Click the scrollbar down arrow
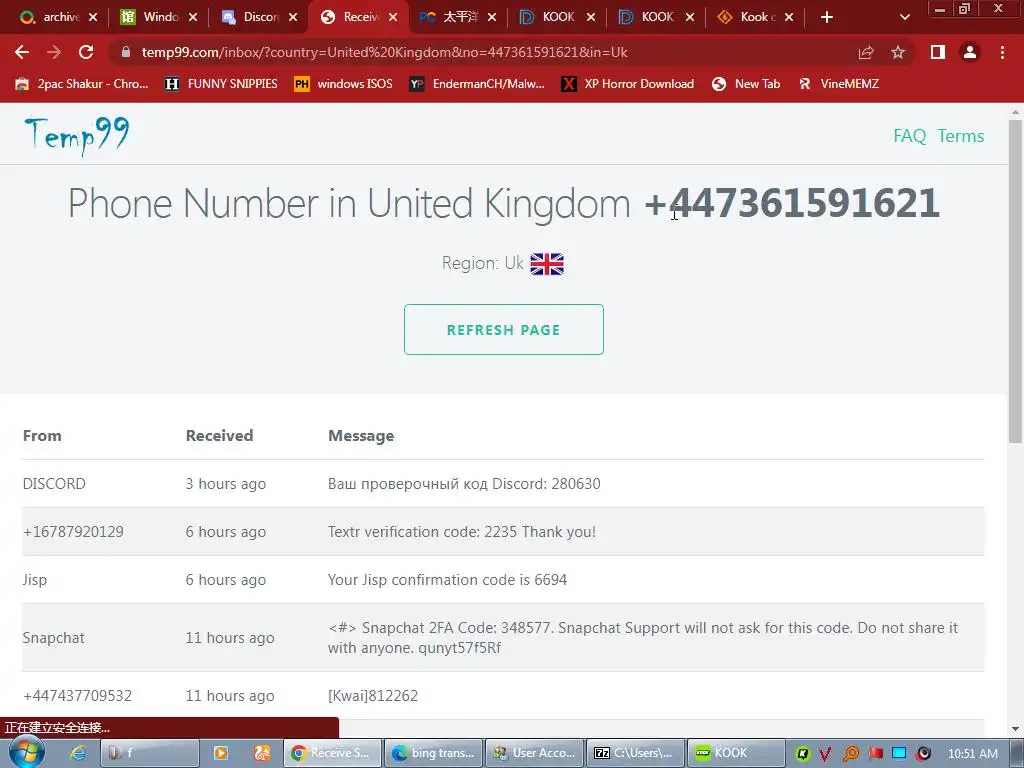Viewport: 1024px width, 768px height. coord(1015,729)
